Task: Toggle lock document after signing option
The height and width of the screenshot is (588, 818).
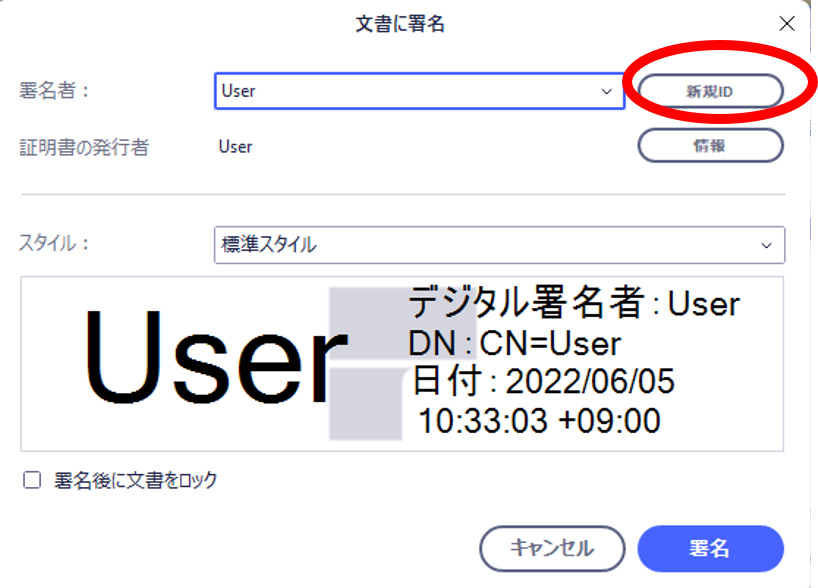Action: tap(33, 478)
